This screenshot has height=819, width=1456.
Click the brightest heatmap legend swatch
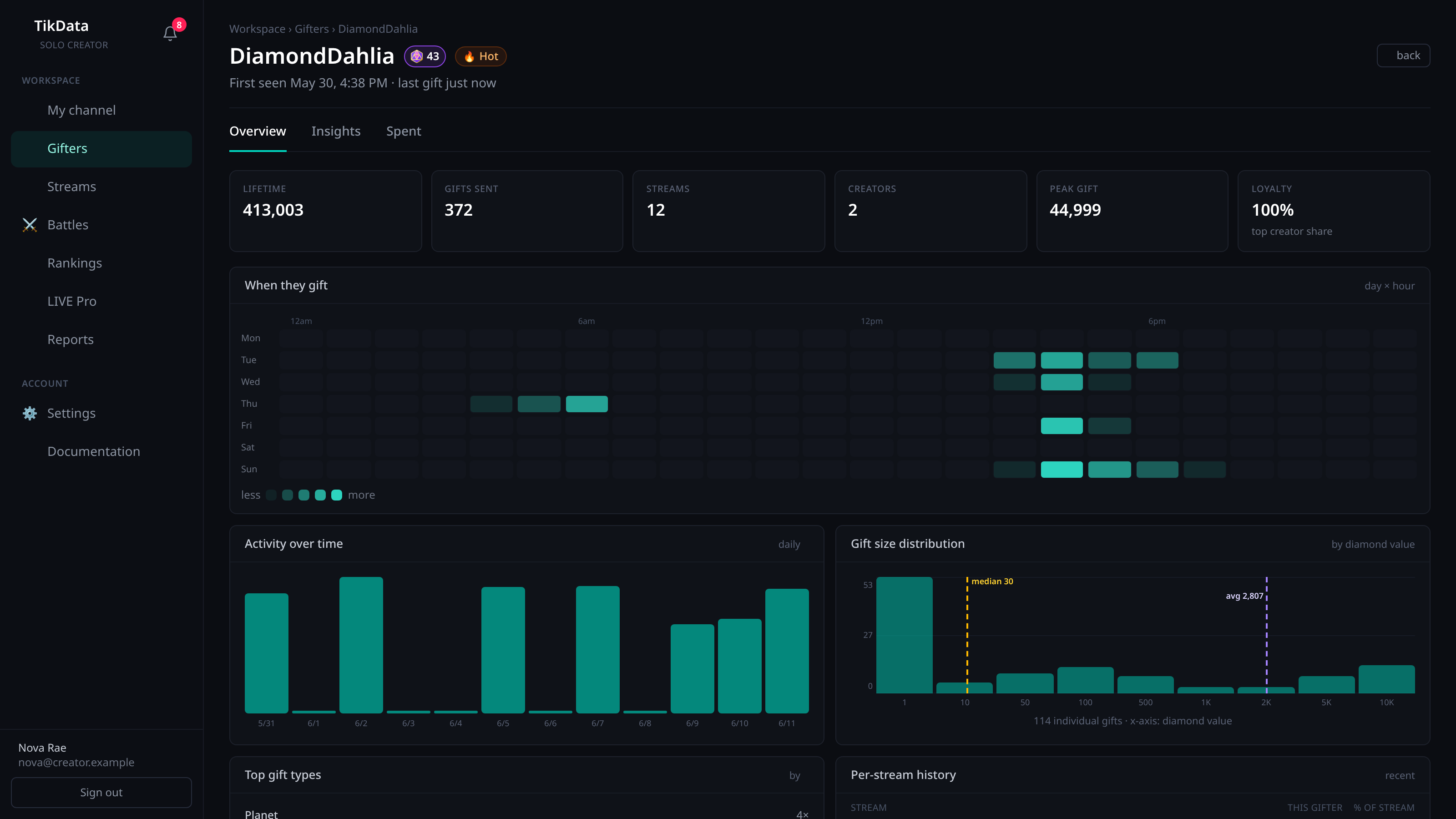click(x=336, y=495)
